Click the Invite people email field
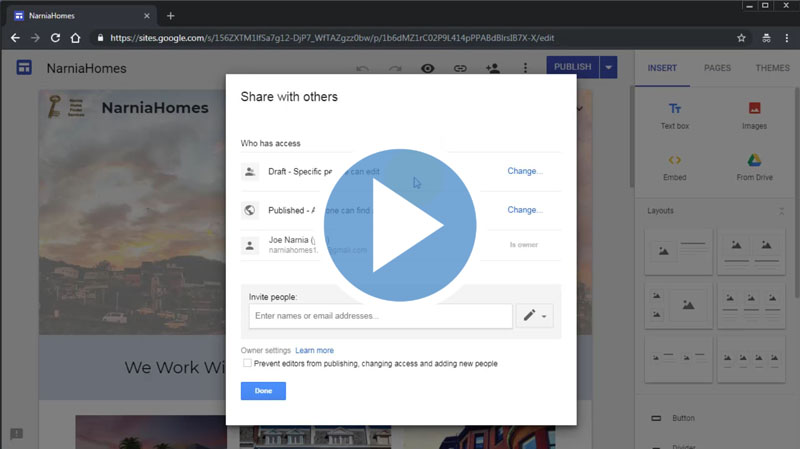Image resolution: width=800 pixels, height=449 pixels. point(381,316)
